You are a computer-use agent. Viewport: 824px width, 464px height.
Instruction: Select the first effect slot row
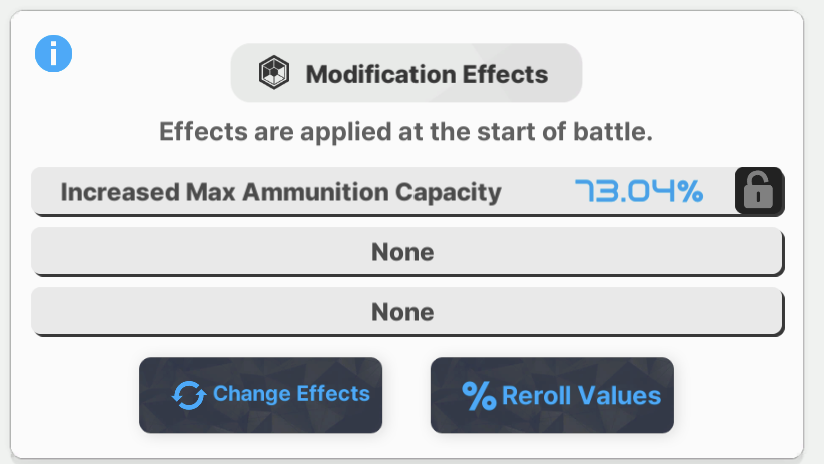point(407,191)
